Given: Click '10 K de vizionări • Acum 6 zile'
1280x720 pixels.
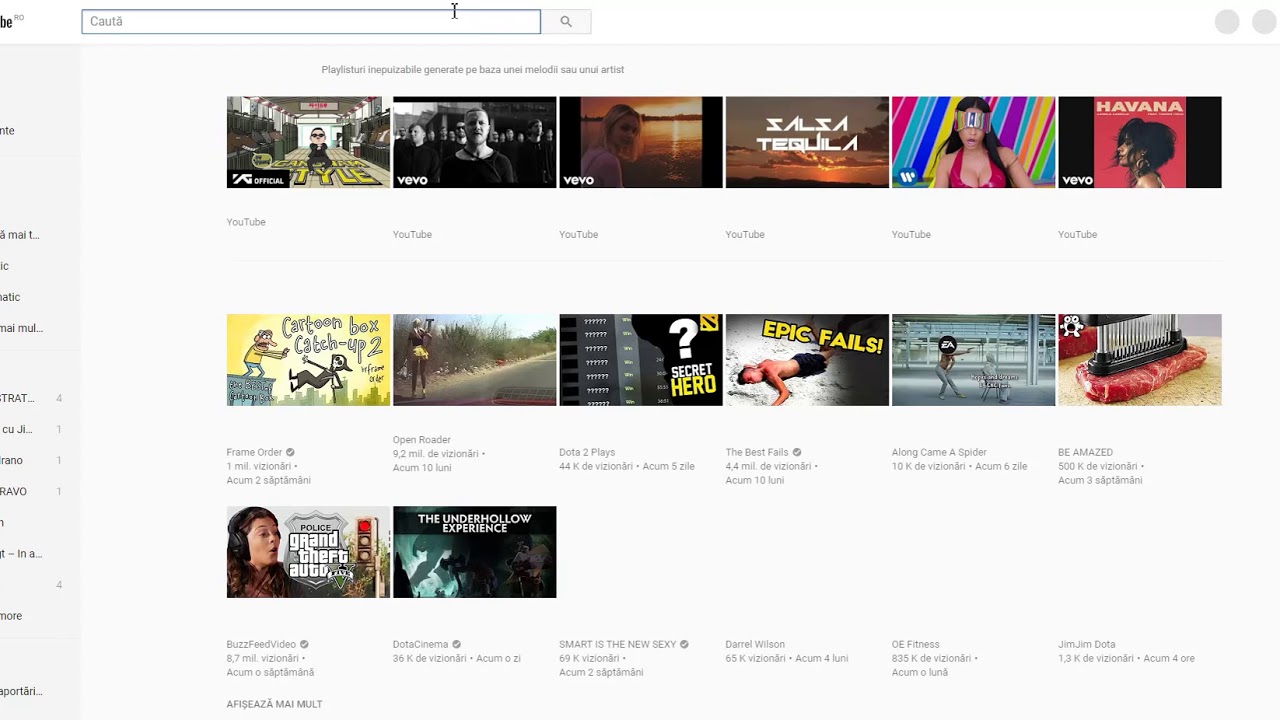Looking at the screenshot, I should point(960,466).
